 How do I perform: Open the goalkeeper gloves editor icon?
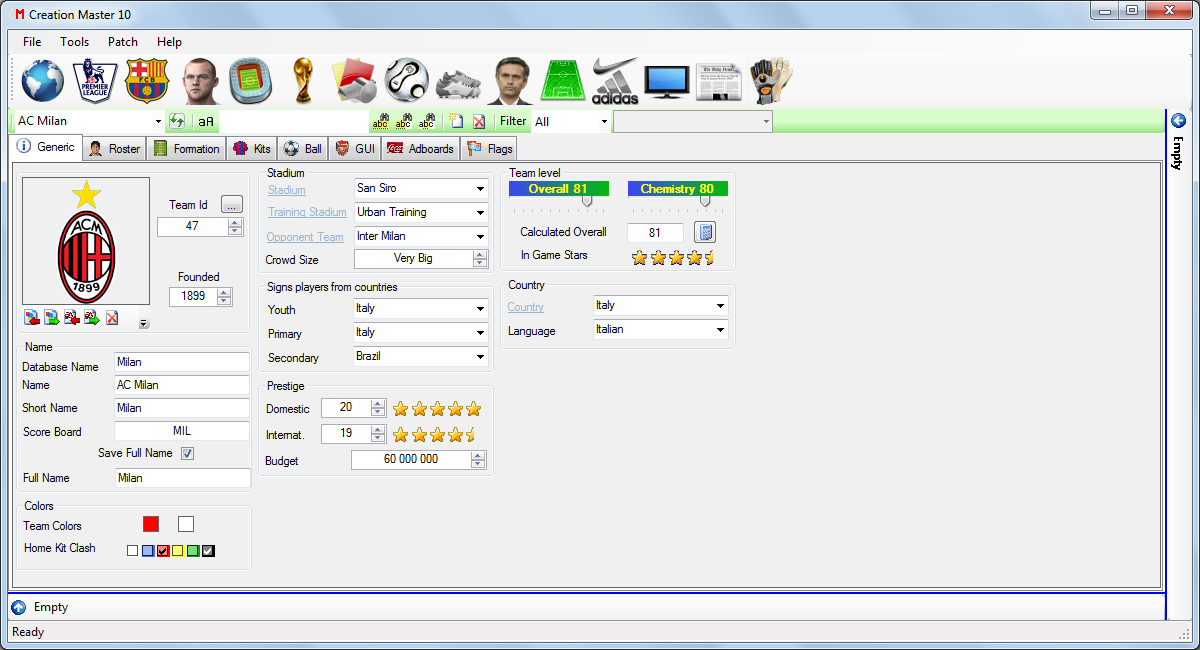[x=771, y=81]
